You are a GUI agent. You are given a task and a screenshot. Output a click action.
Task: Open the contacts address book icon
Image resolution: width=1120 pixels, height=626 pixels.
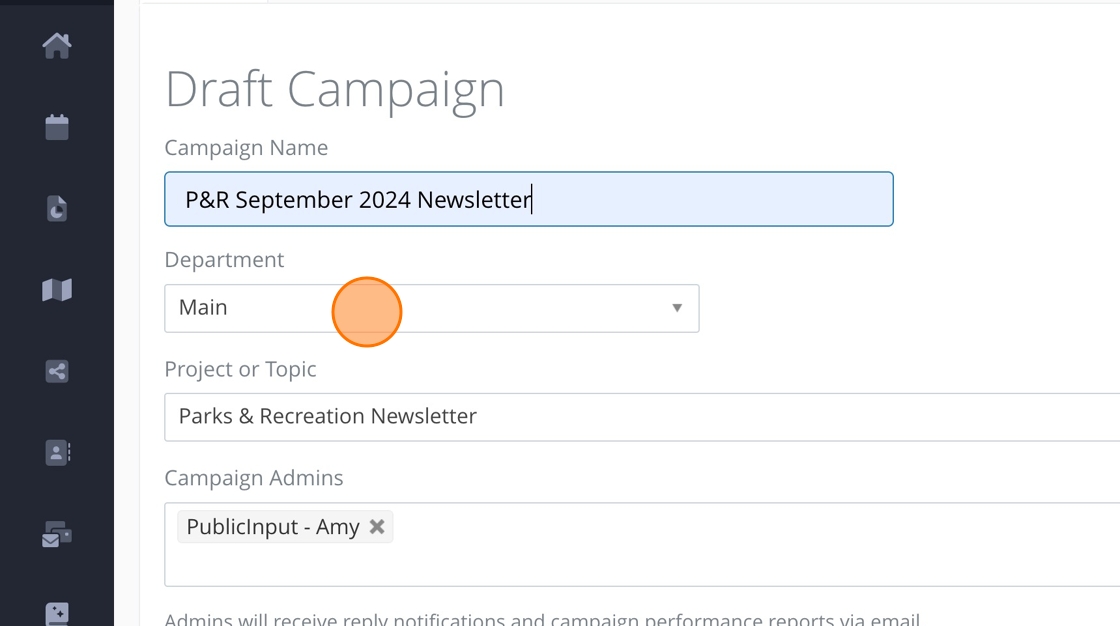(x=57, y=453)
